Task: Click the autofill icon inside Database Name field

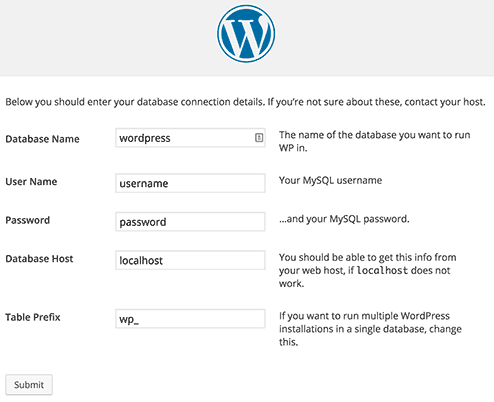Action: (259, 138)
